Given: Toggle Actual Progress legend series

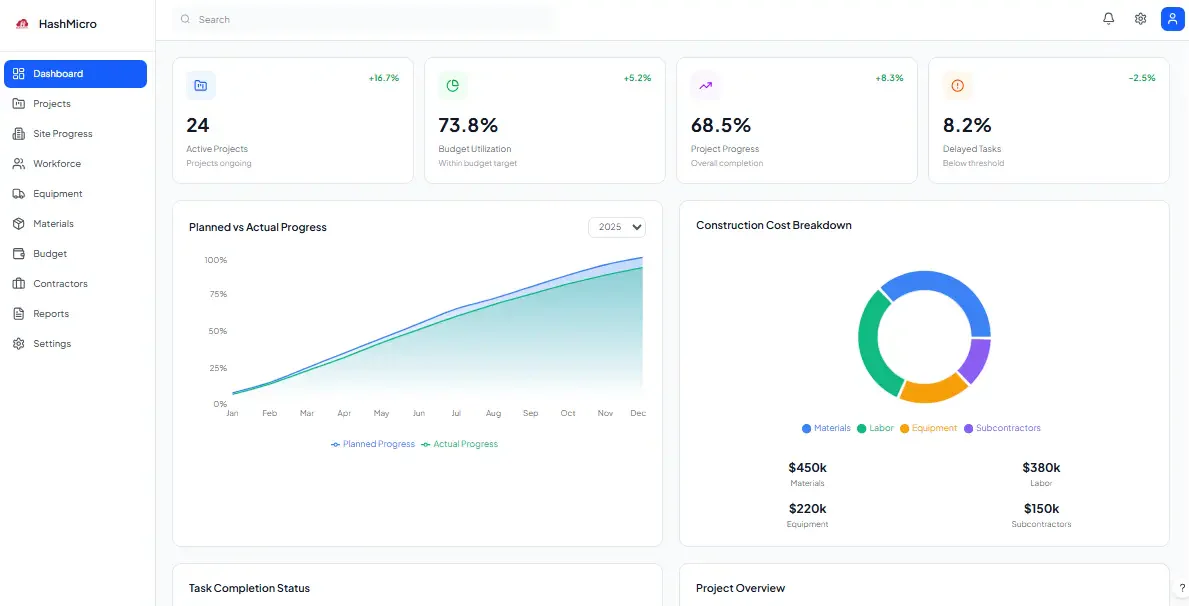Looking at the screenshot, I should (x=460, y=444).
